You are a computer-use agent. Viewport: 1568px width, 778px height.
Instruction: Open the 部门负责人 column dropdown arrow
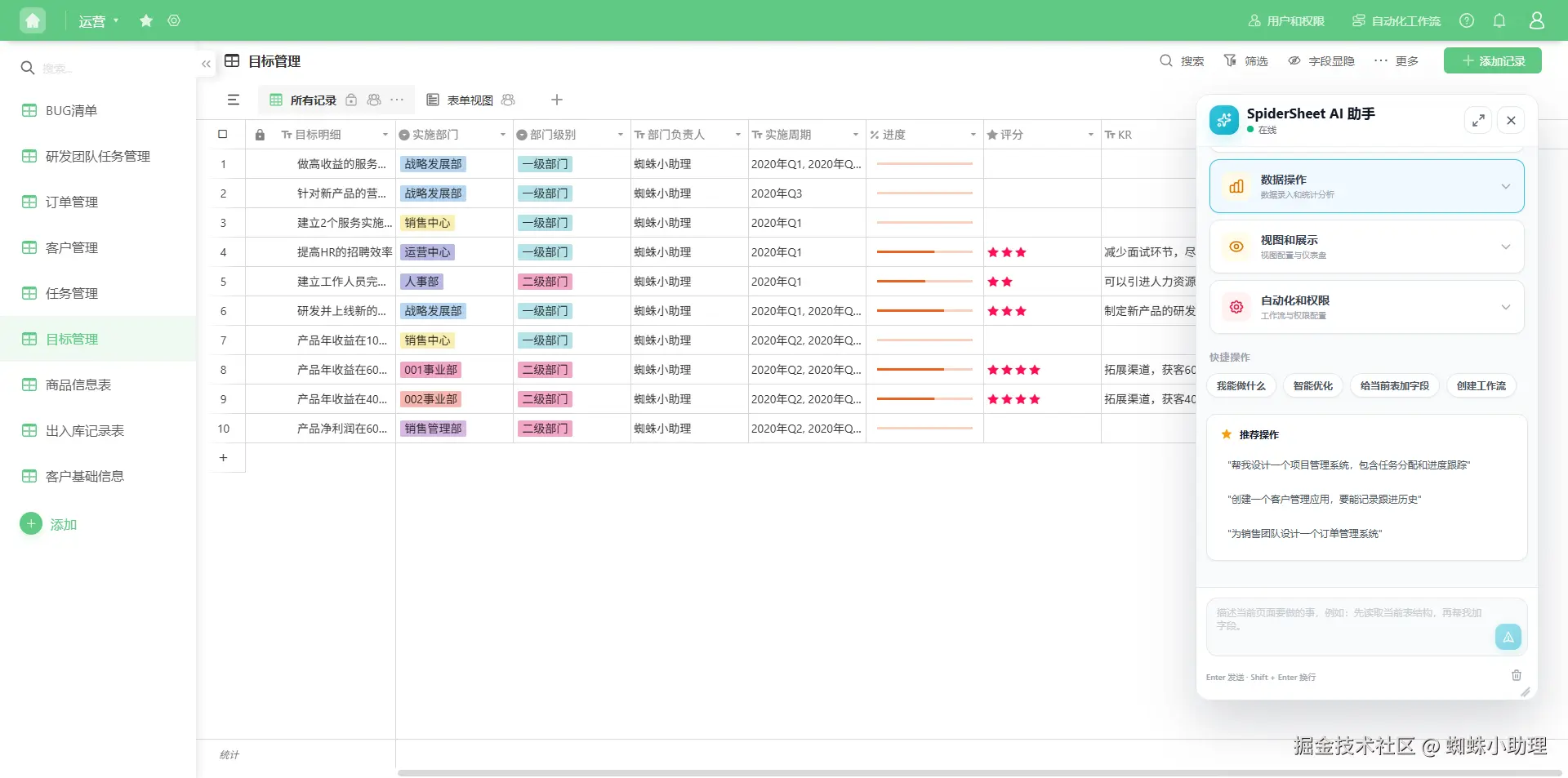(737, 135)
